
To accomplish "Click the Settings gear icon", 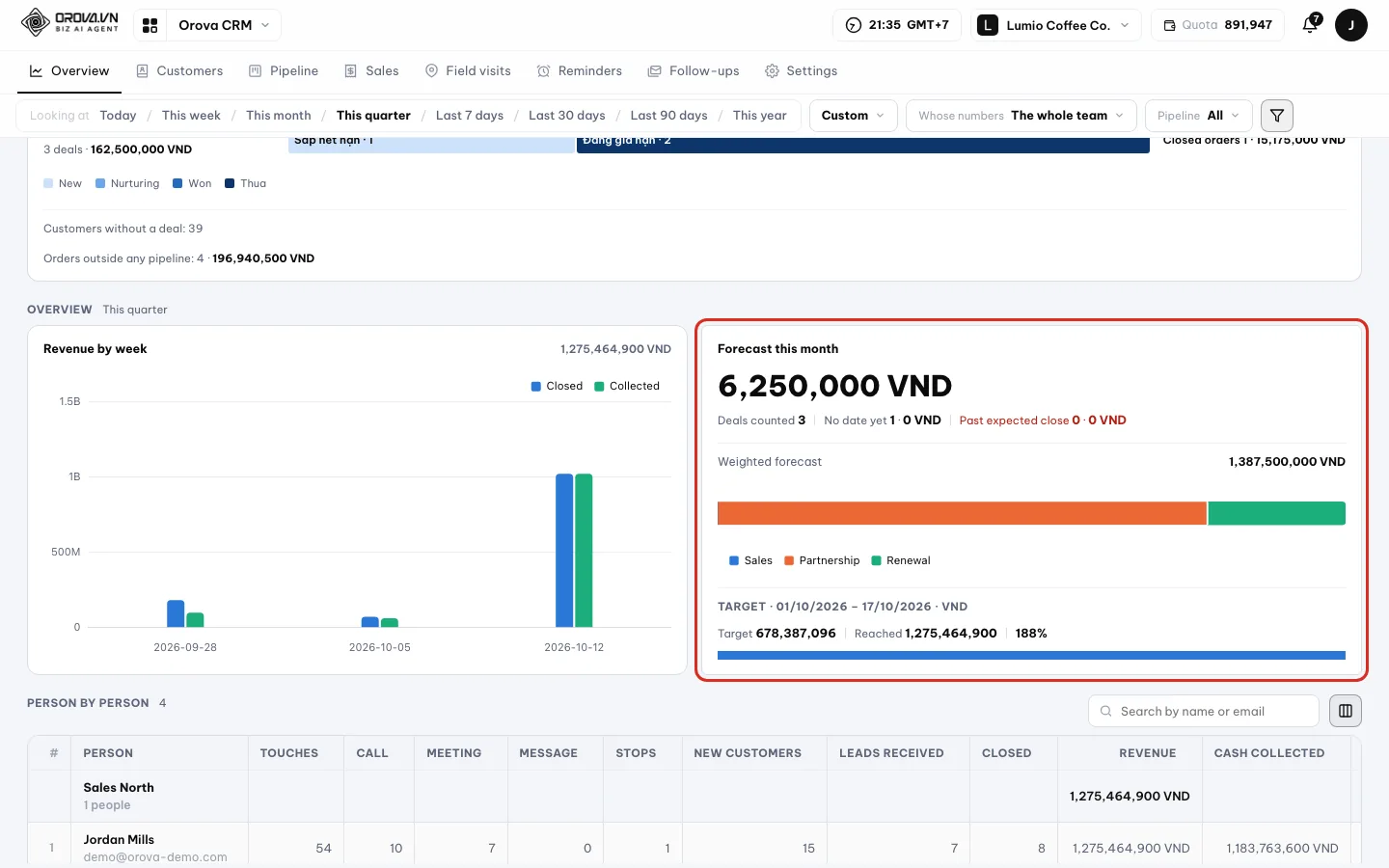I will point(772,71).
